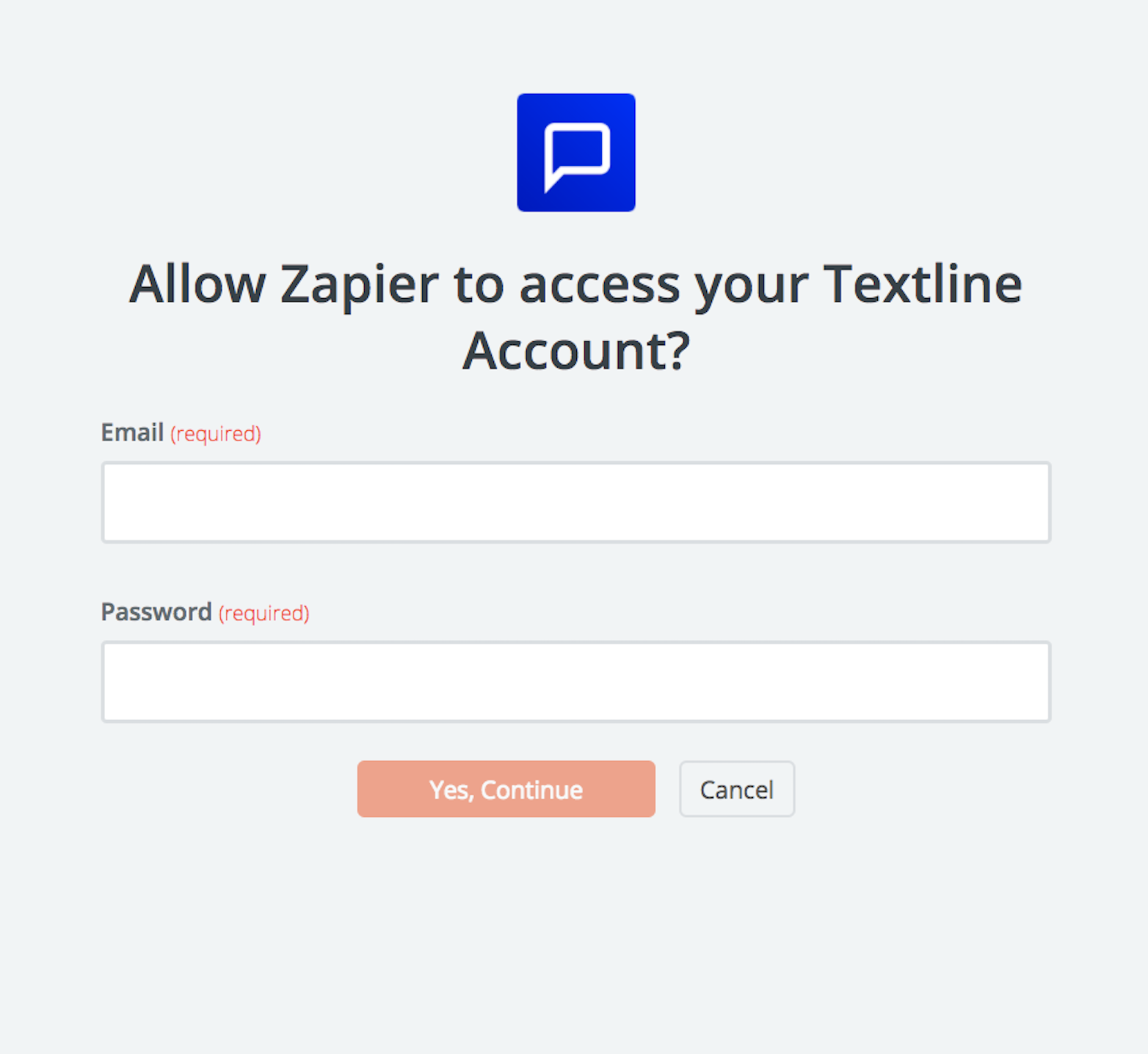Click the word Zapier in heading
This screenshot has height=1054, width=1148.
coord(360,286)
